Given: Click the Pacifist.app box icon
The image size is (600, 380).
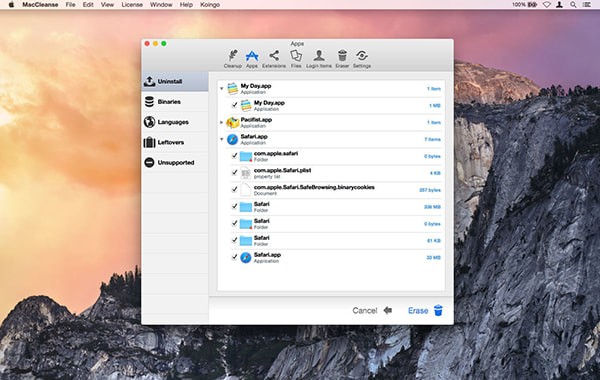Looking at the screenshot, I should click(x=232, y=122).
